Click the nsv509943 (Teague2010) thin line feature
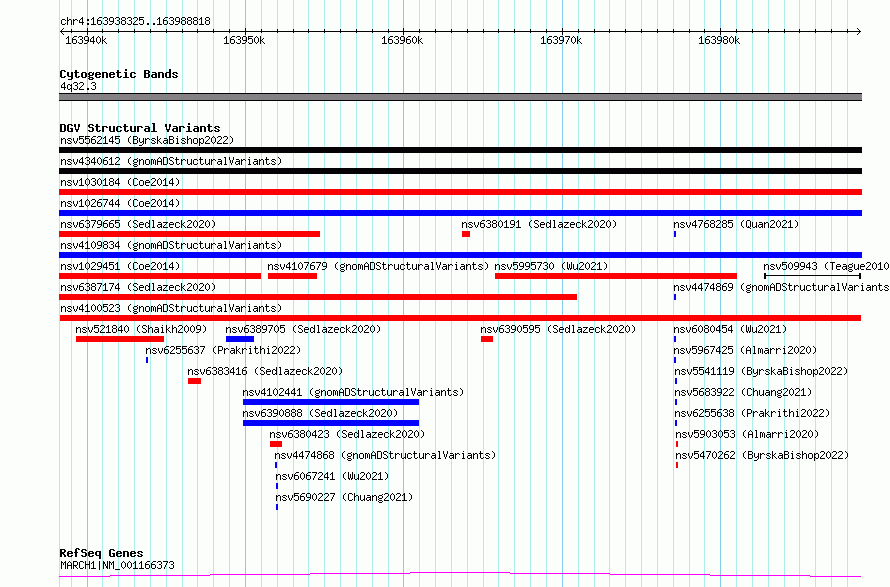This screenshot has width=890, height=587. click(813, 276)
